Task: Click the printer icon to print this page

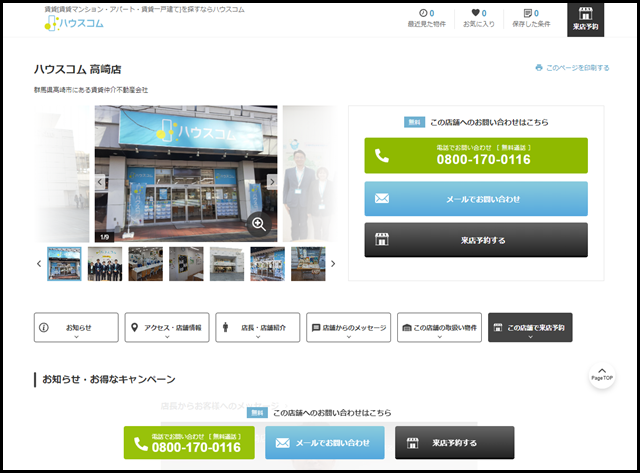Action: tap(539, 68)
